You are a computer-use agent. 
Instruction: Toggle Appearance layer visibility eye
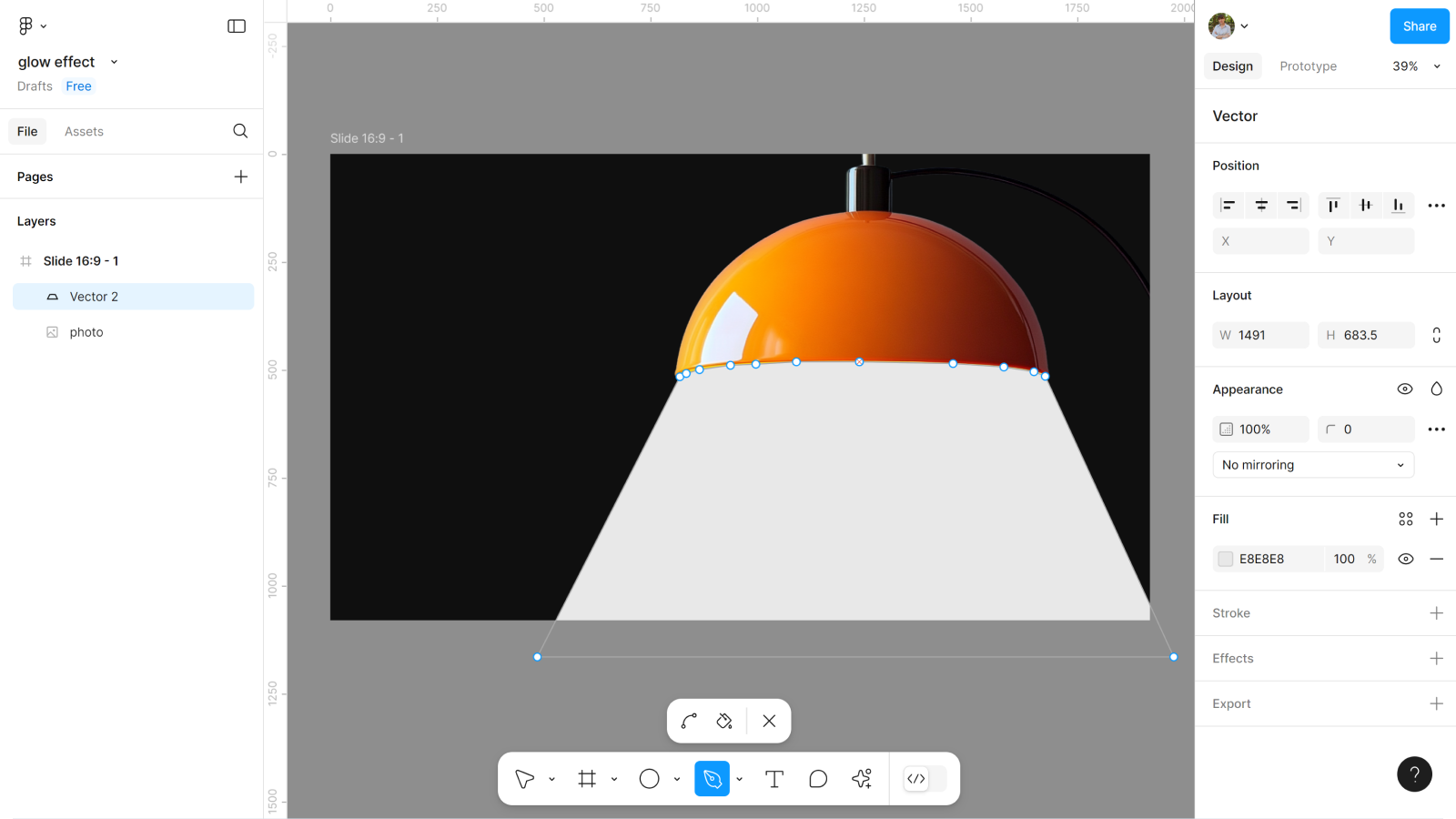click(x=1404, y=389)
